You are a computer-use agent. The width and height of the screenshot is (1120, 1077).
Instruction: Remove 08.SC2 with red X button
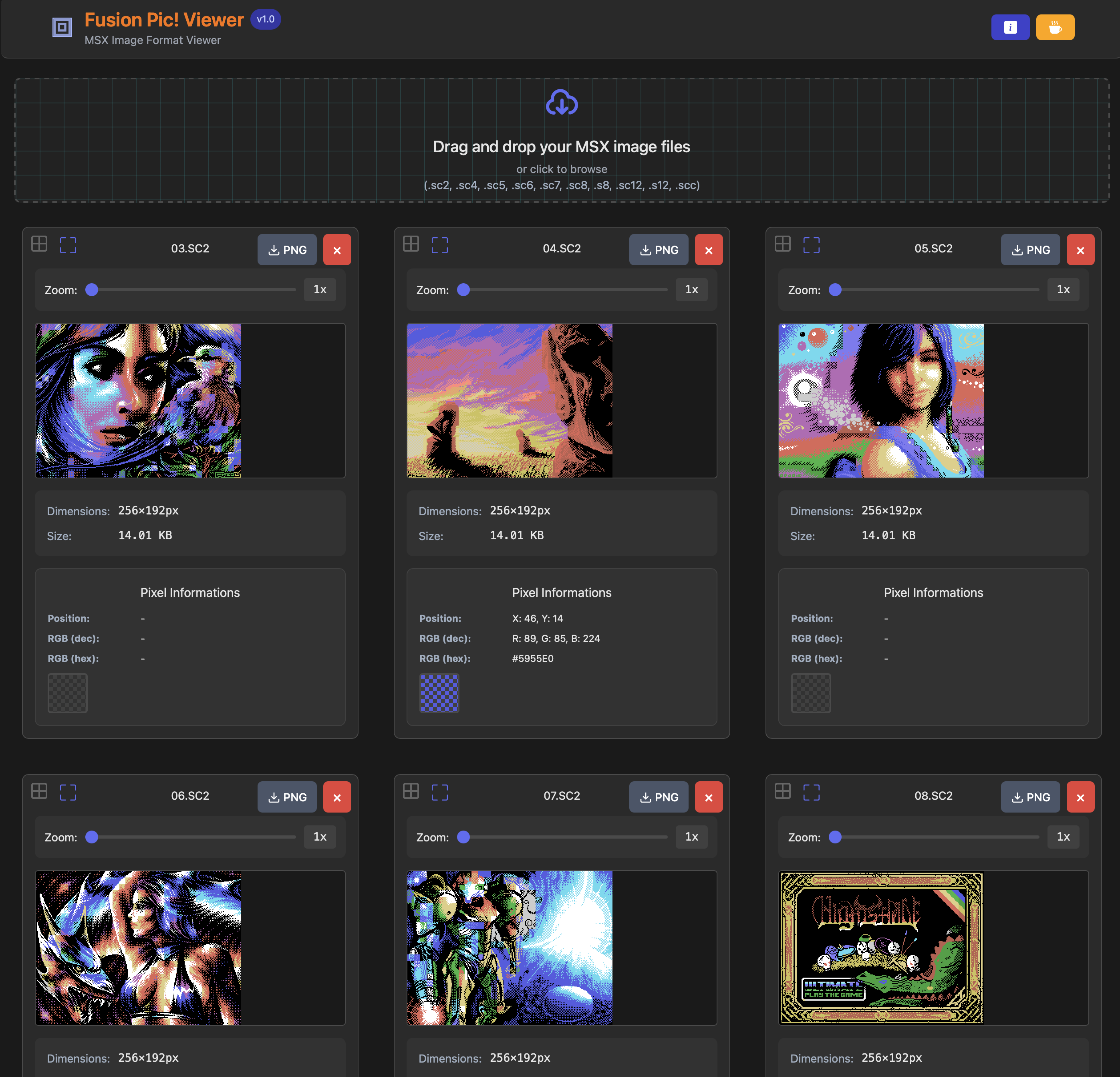tap(1080, 797)
